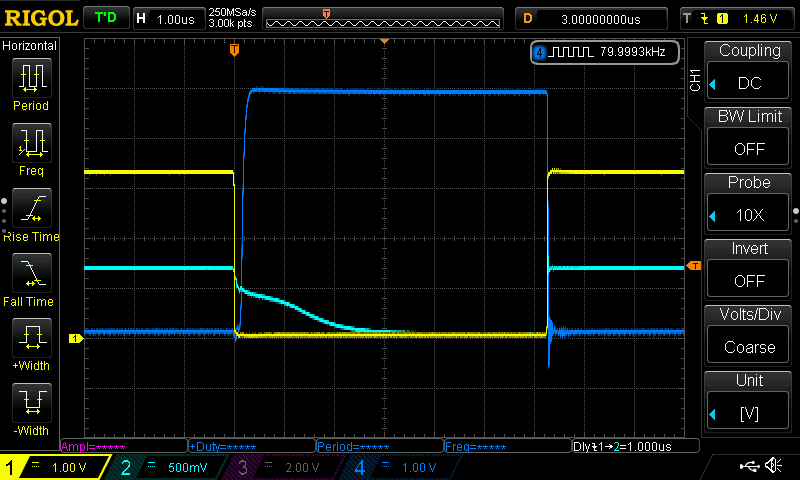Screen dimensions: 800x480
Task: Click the 250MSa/s sample rate readout
Action: [232, 13]
